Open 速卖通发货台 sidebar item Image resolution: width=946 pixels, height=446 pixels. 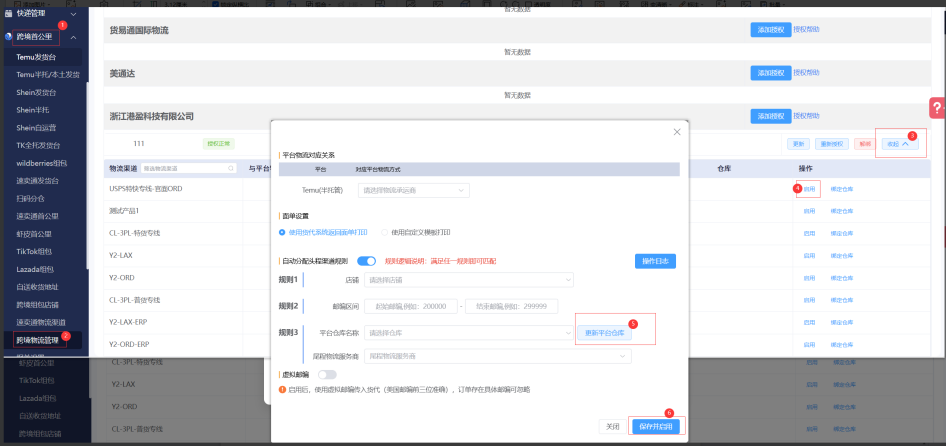click(x=37, y=180)
